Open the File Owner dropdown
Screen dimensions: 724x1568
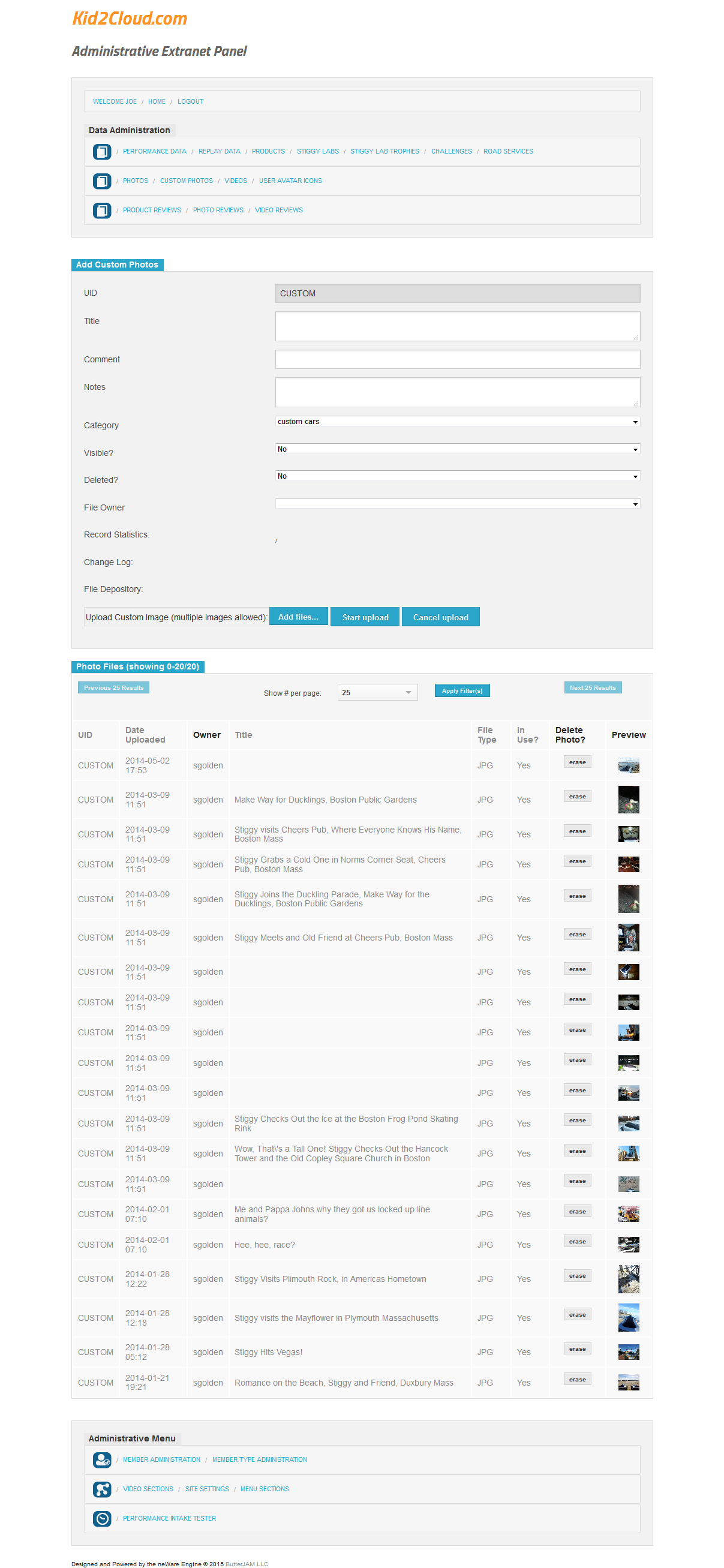(x=456, y=503)
